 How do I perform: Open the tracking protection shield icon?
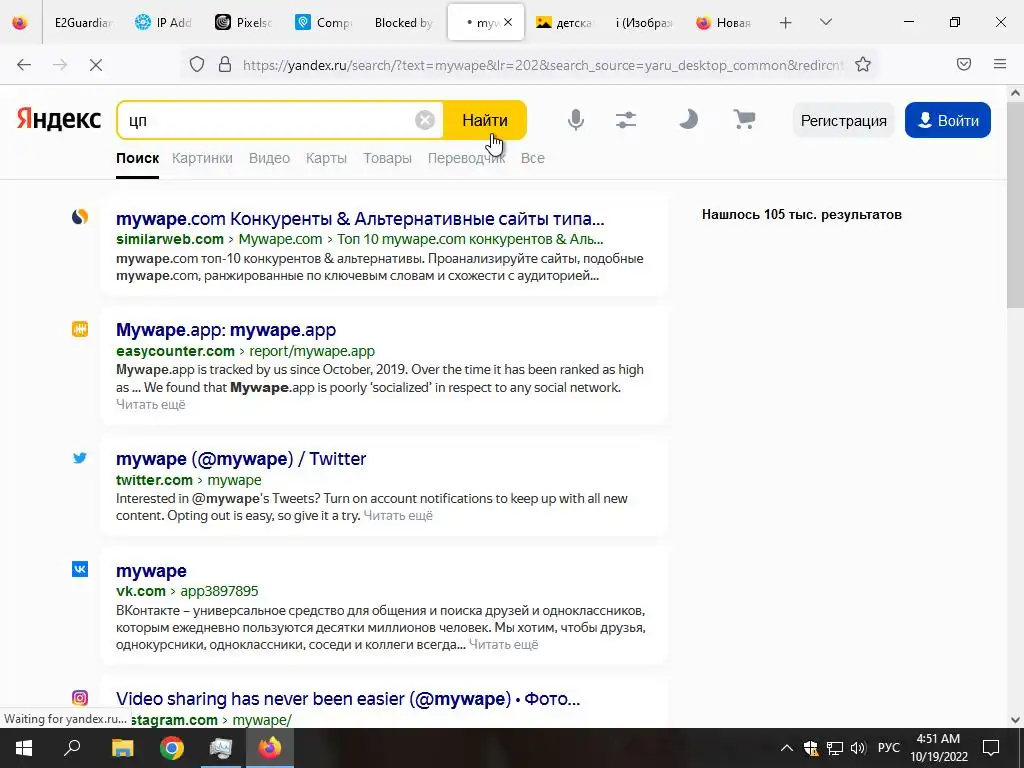tap(197, 65)
